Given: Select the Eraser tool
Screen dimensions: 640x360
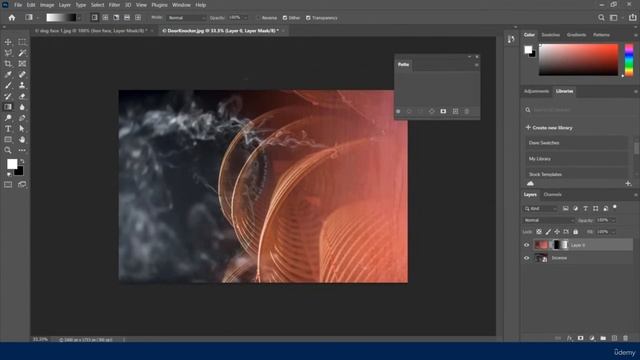Looking at the screenshot, I should point(22,96).
